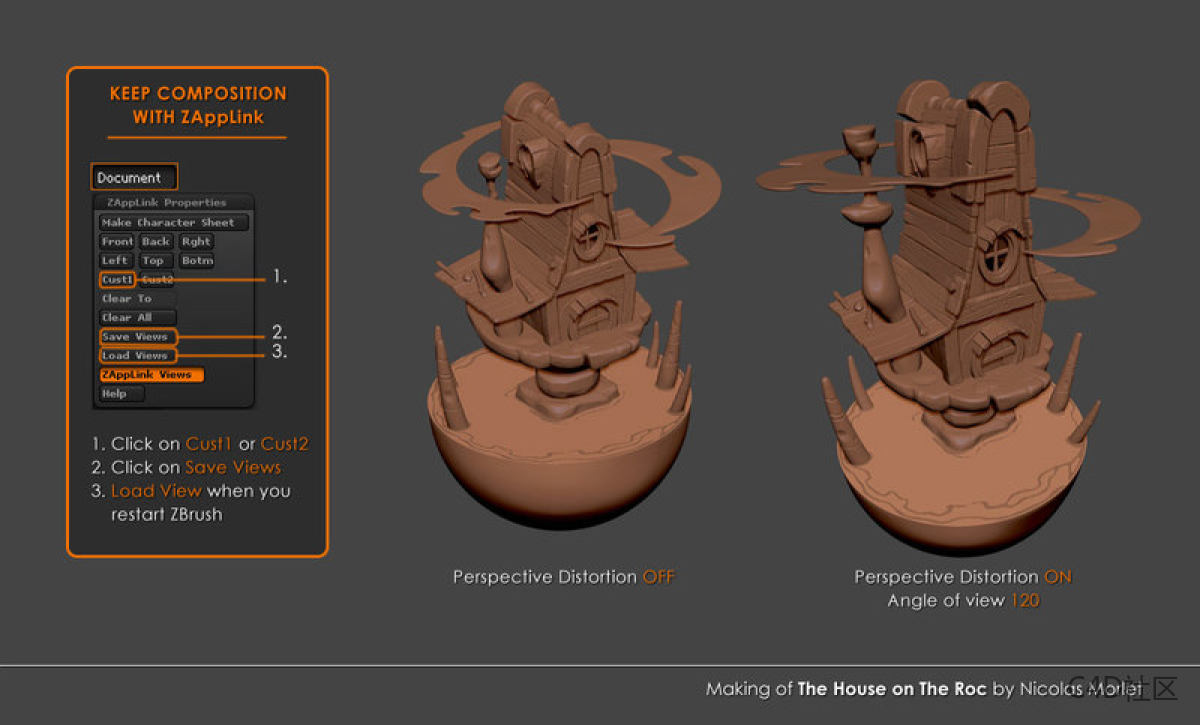Select the Back view slot
The image size is (1200, 725).
click(x=155, y=242)
